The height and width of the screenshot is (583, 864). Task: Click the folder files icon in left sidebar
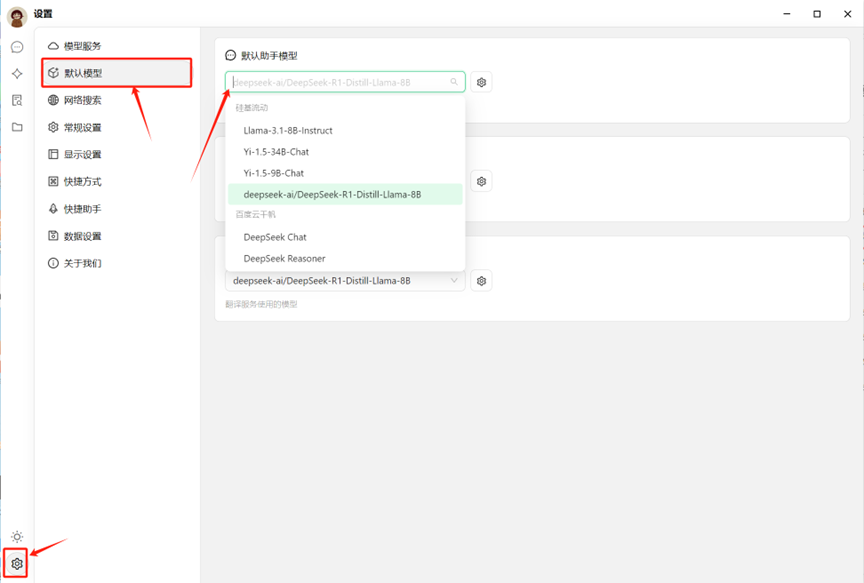coord(17,127)
